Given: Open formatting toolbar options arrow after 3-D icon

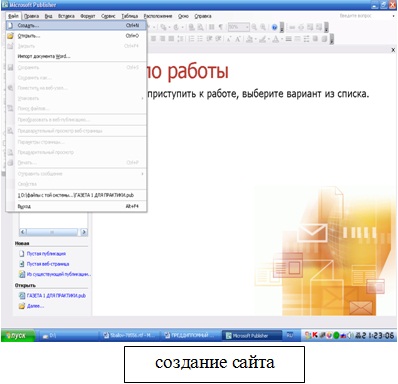Looking at the screenshot, I should point(331,39).
